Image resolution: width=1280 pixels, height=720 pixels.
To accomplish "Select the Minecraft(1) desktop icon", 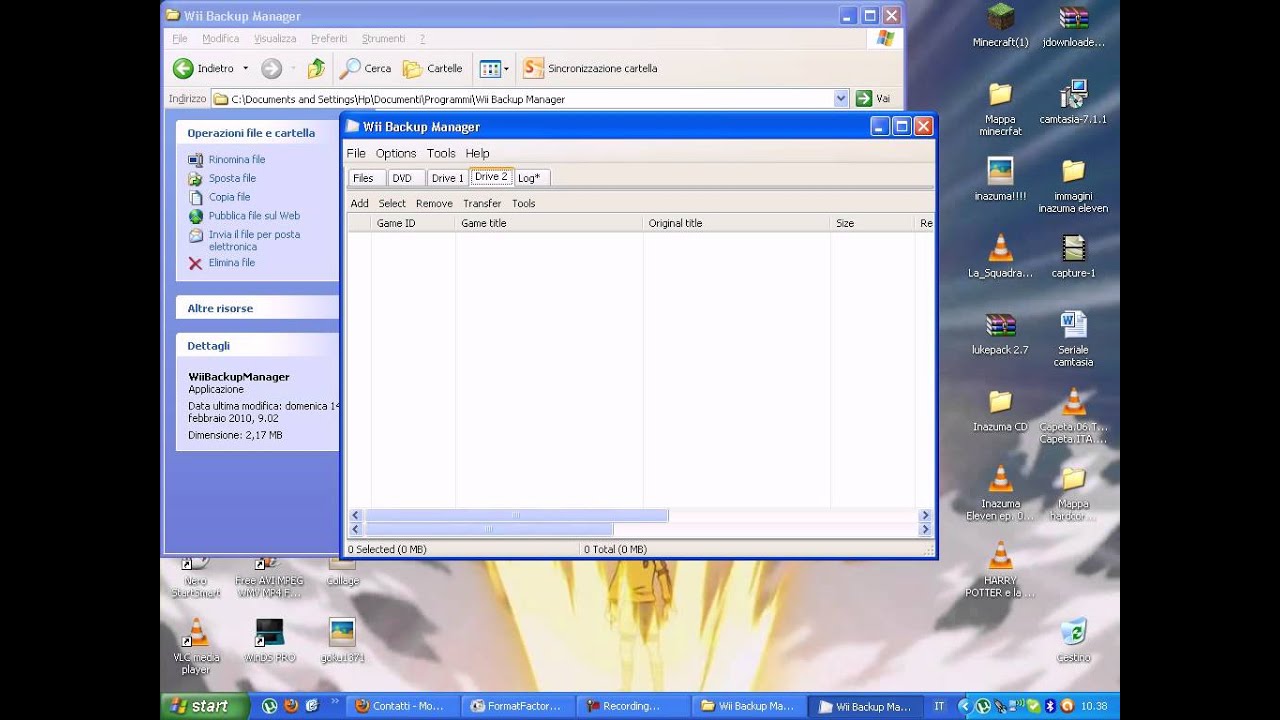I will pyautogui.click(x=1000, y=27).
